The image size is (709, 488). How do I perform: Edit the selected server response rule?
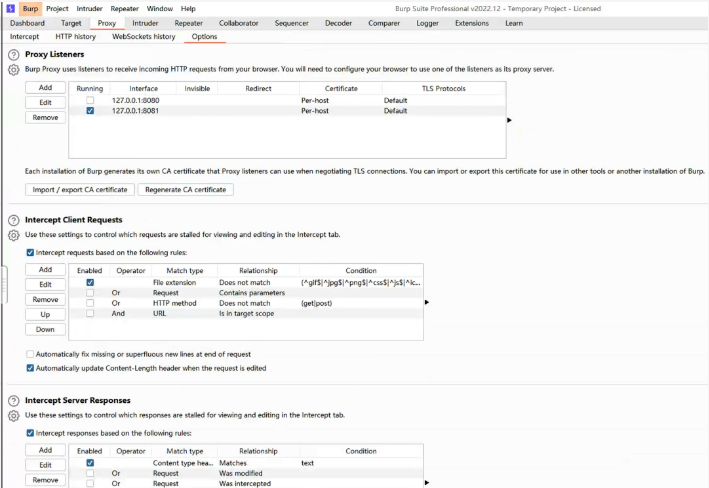45,465
